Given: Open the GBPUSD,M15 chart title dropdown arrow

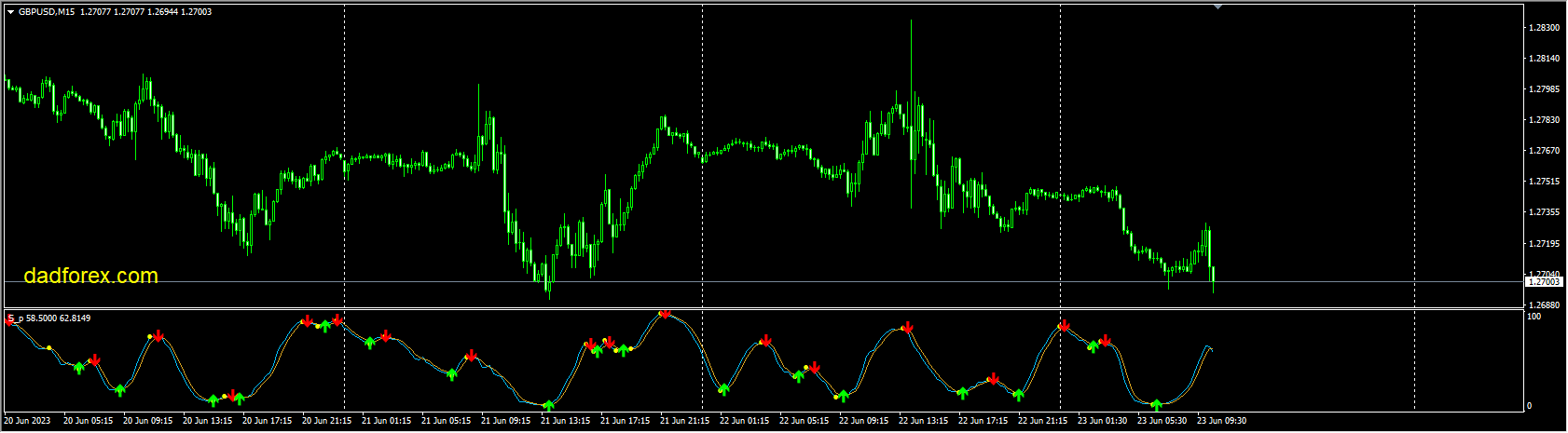Looking at the screenshot, I should pos(10,12).
